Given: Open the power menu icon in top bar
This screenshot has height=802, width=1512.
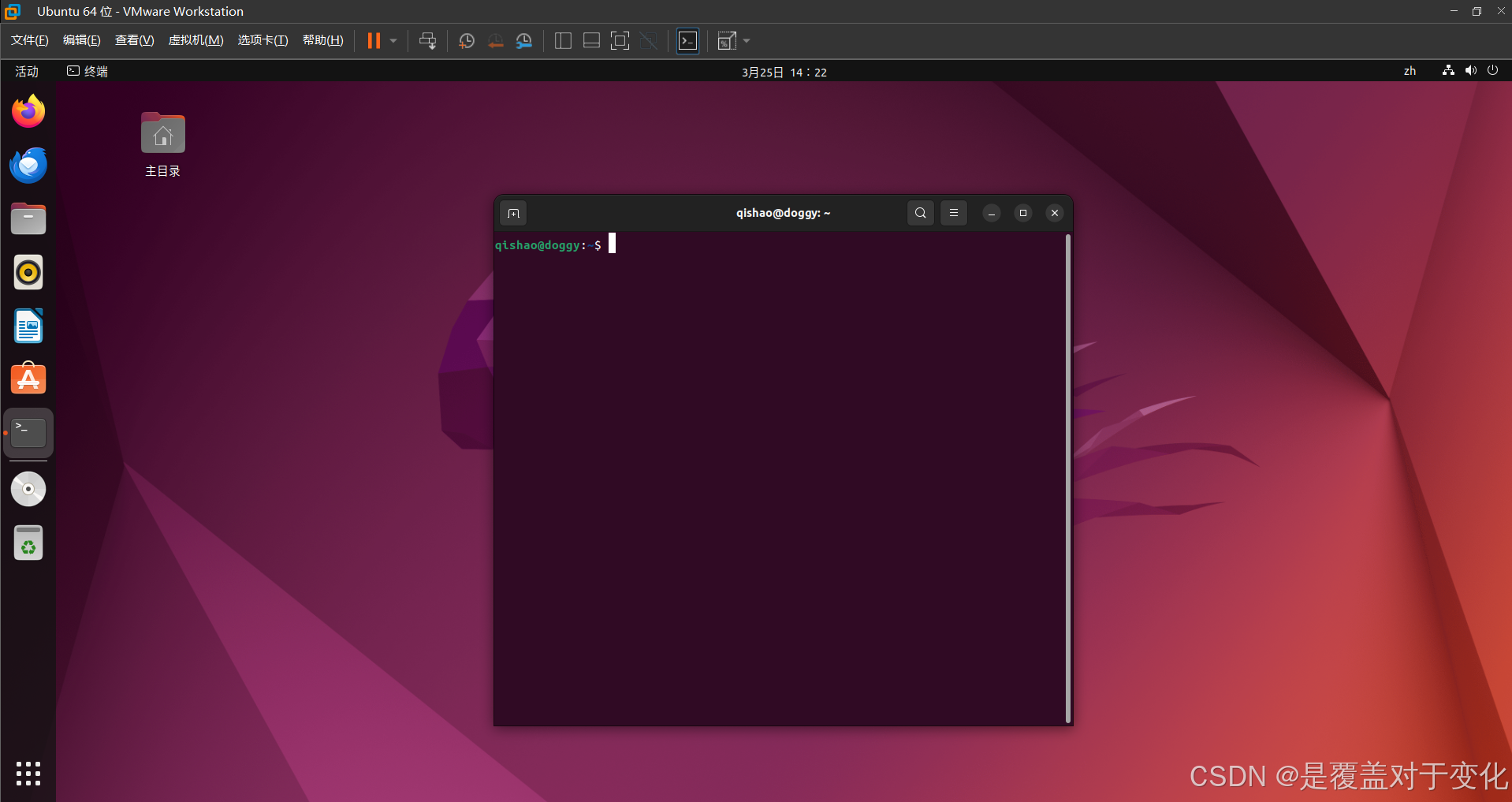Looking at the screenshot, I should click(1492, 70).
